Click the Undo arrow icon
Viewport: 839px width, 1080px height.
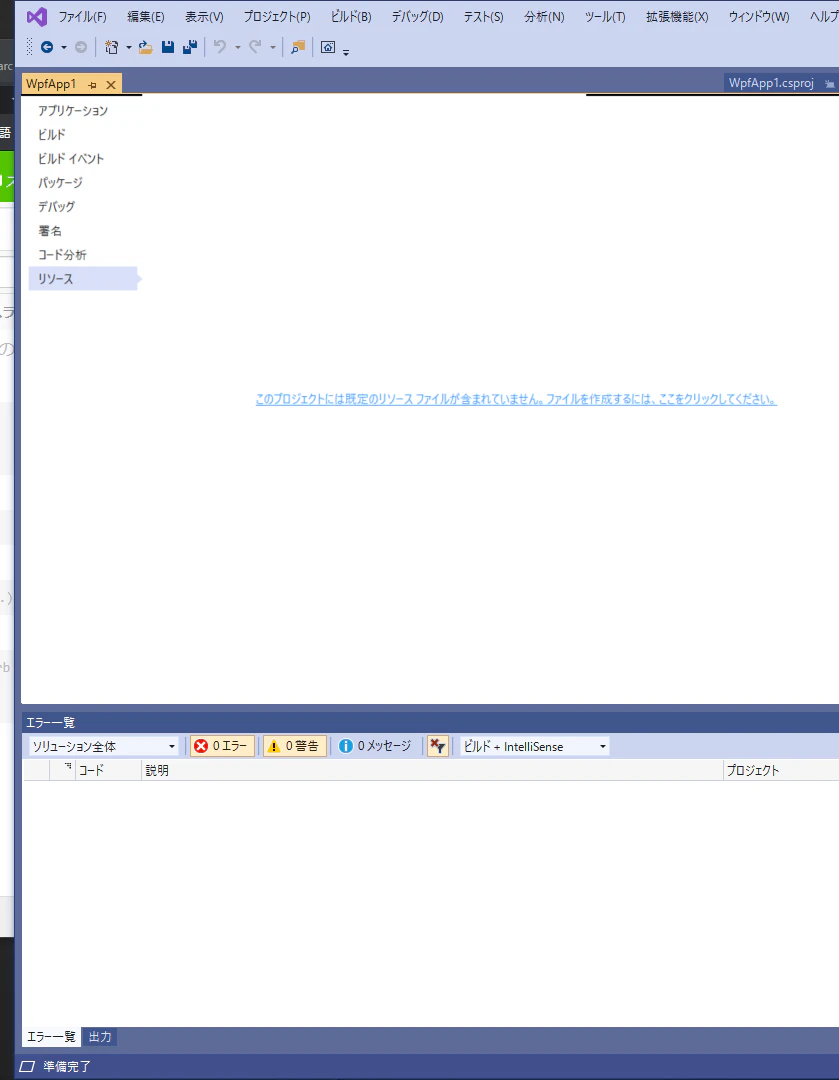click(x=220, y=47)
